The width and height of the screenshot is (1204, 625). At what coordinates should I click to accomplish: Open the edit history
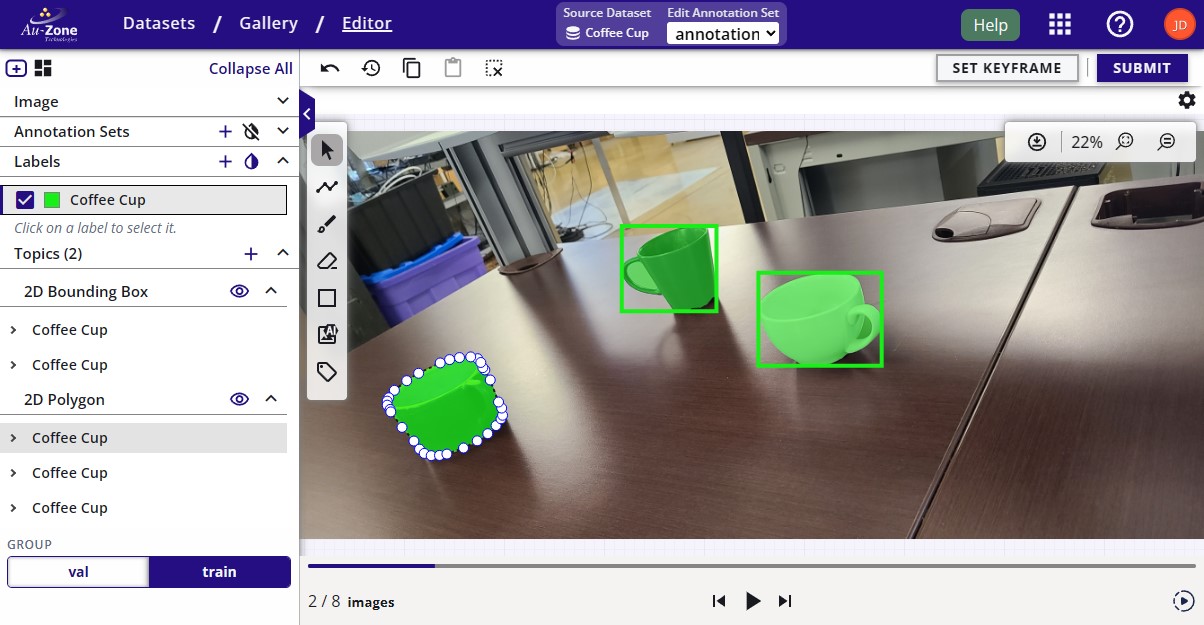point(371,68)
